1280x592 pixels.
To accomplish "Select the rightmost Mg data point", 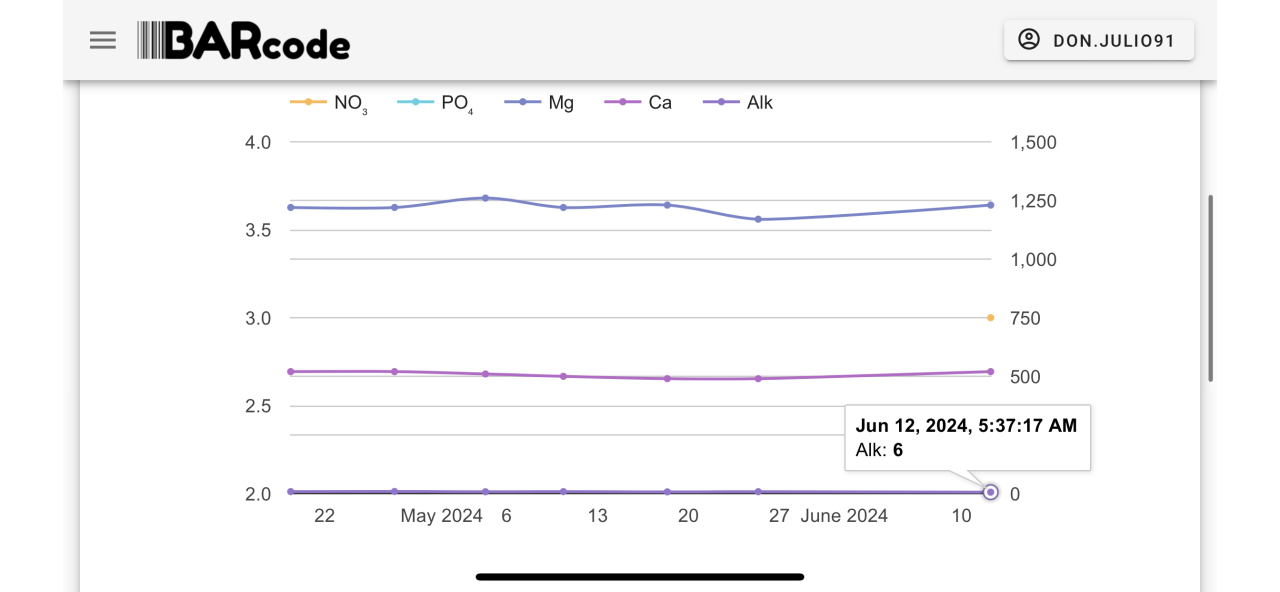I will pos(990,205).
